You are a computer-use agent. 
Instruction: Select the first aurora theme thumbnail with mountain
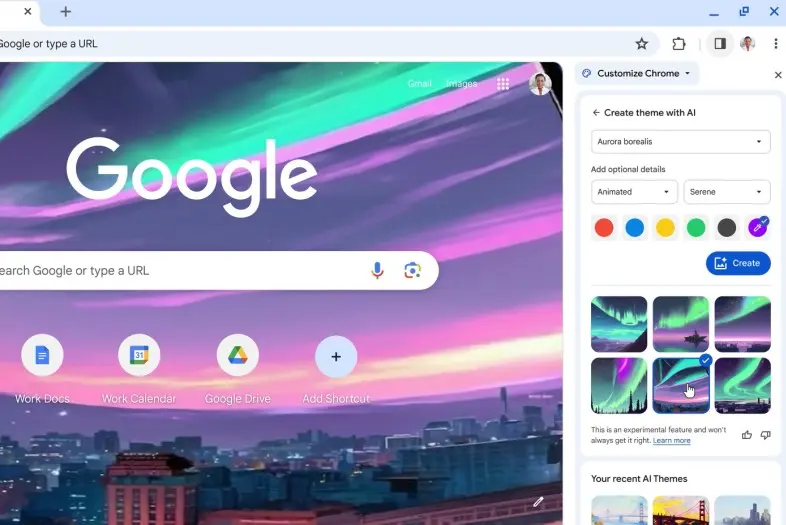(619, 324)
